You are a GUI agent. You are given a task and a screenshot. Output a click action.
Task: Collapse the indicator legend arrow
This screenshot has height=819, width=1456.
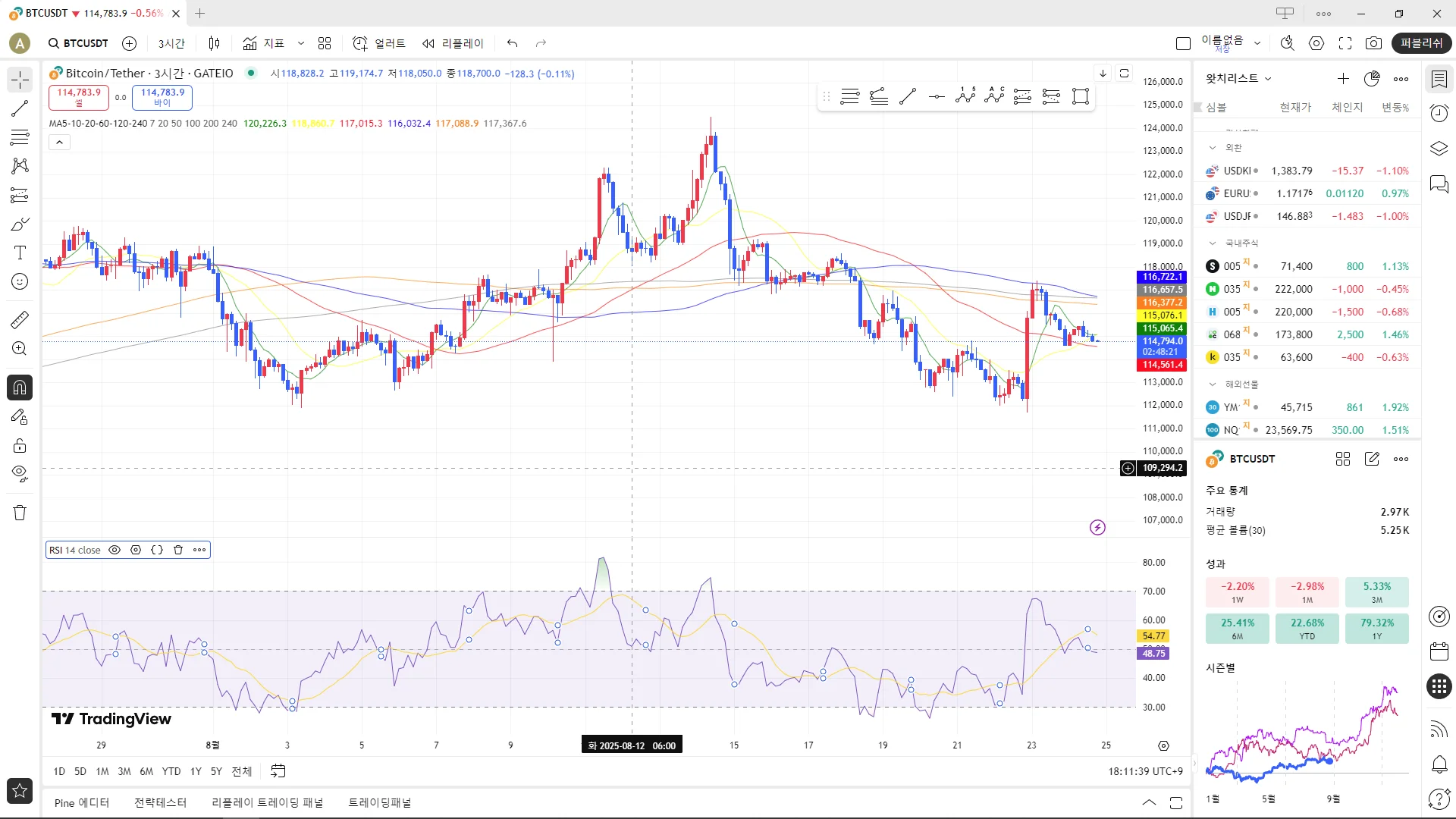click(x=59, y=142)
